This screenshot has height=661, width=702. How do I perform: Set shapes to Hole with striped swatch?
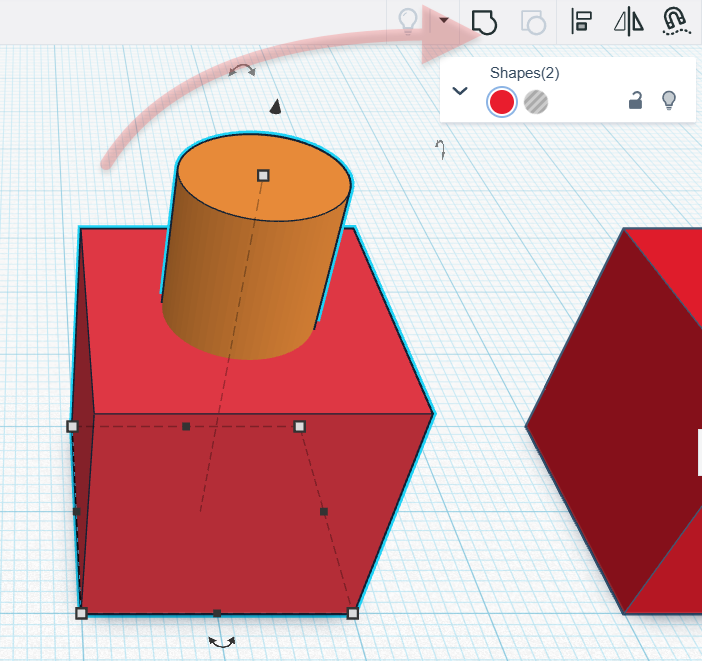coord(537,102)
